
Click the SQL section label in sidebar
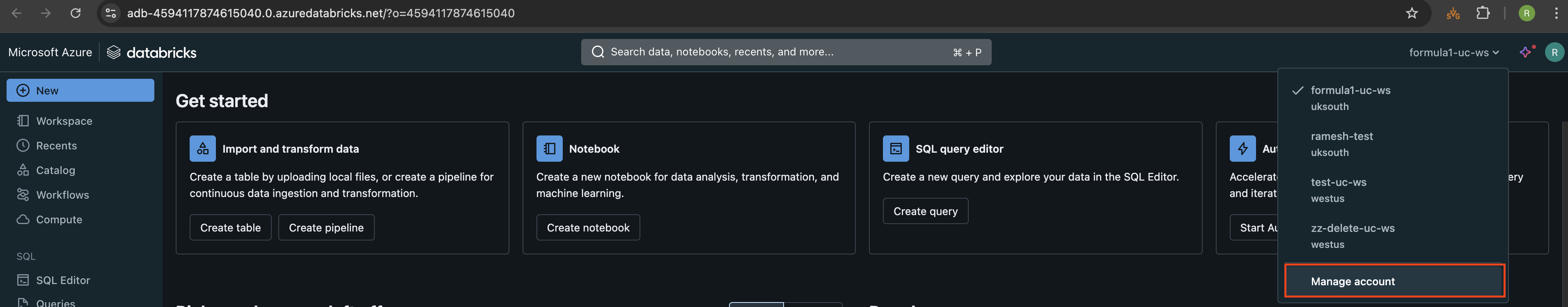pyautogui.click(x=25, y=257)
